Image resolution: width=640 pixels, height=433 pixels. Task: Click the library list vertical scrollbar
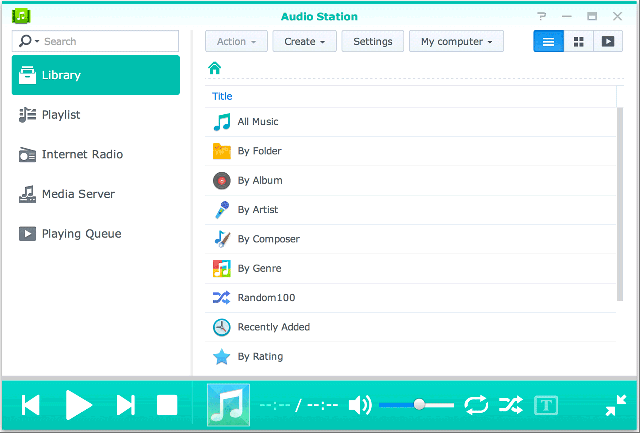pyautogui.click(x=620, y=204)
